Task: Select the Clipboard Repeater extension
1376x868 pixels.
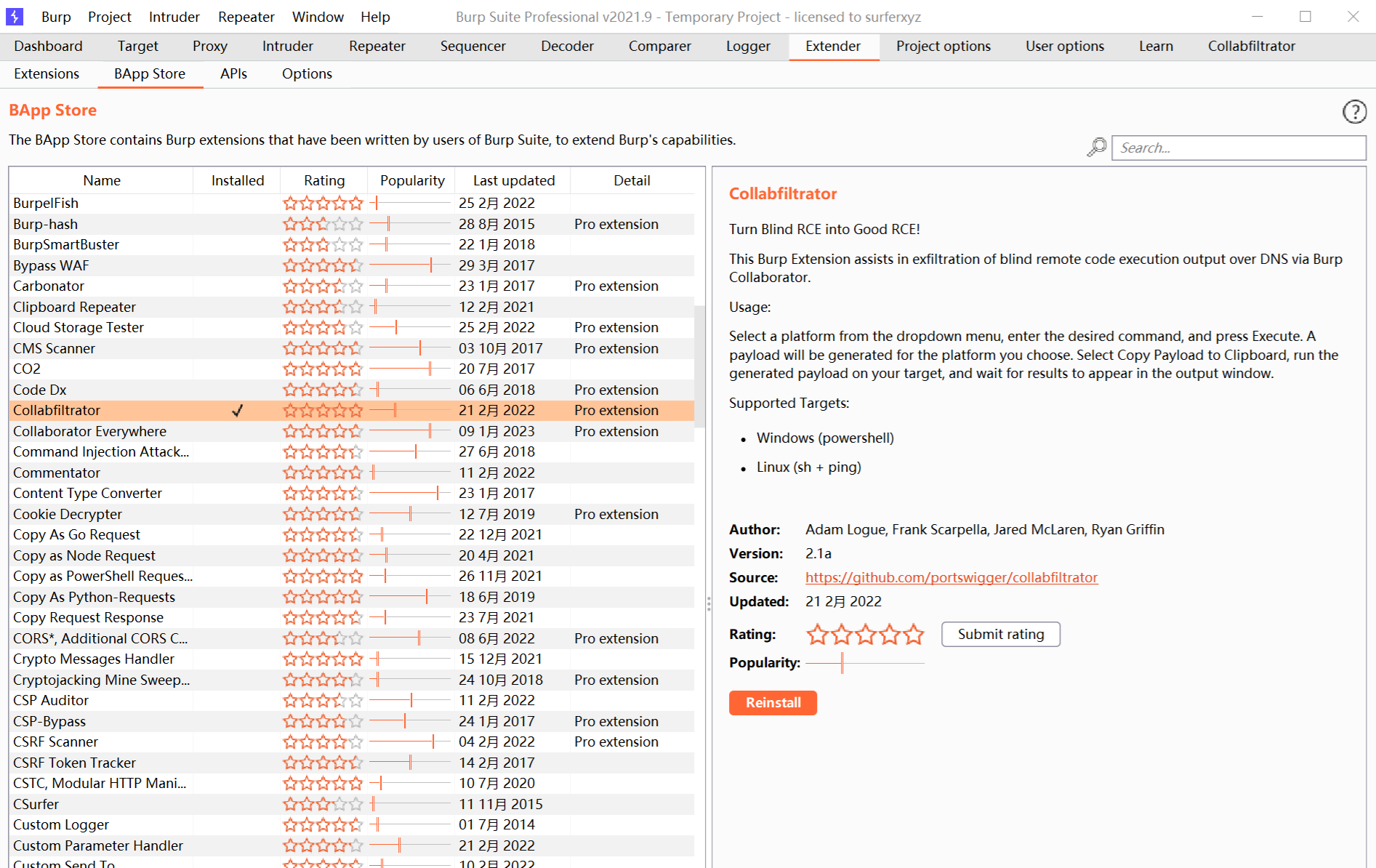Action: [x=352, y=307]
